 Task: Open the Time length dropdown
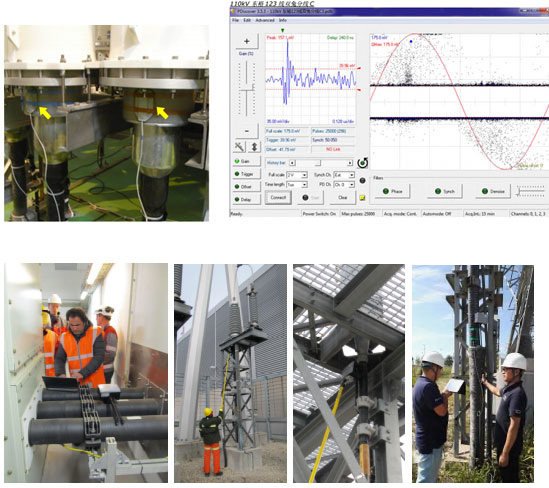(297, 184)
